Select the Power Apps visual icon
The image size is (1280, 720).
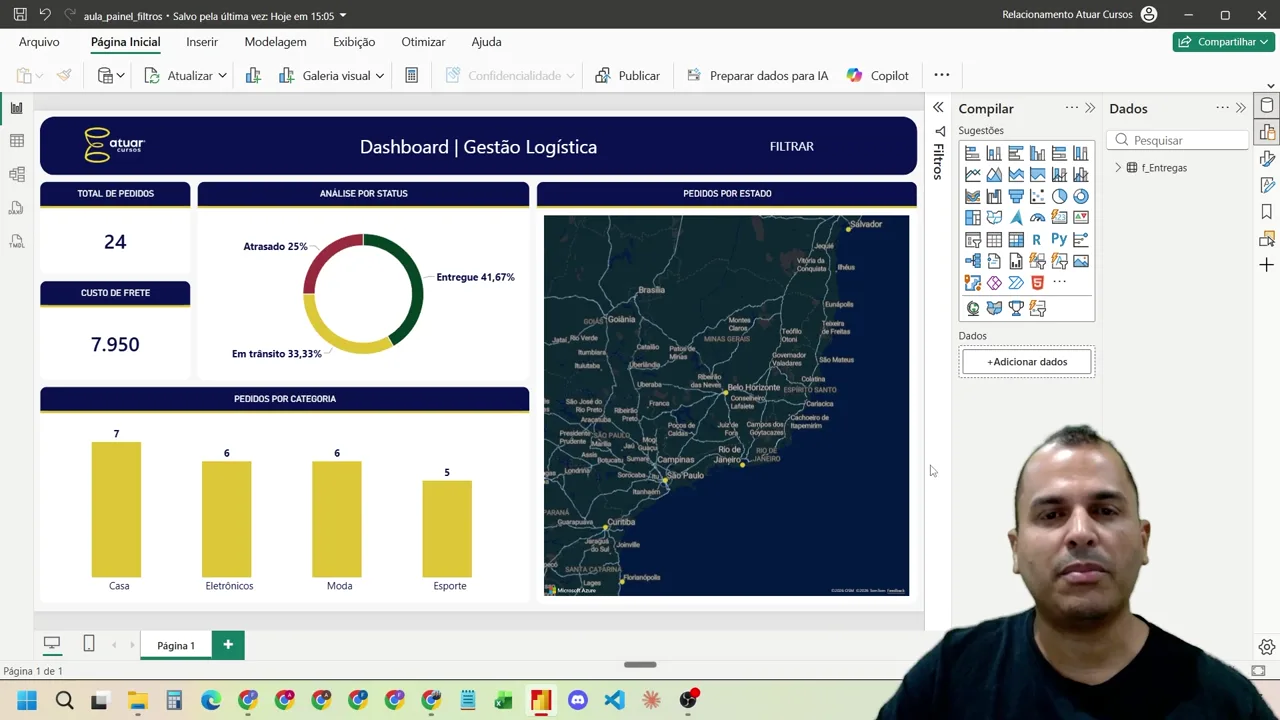994,283
